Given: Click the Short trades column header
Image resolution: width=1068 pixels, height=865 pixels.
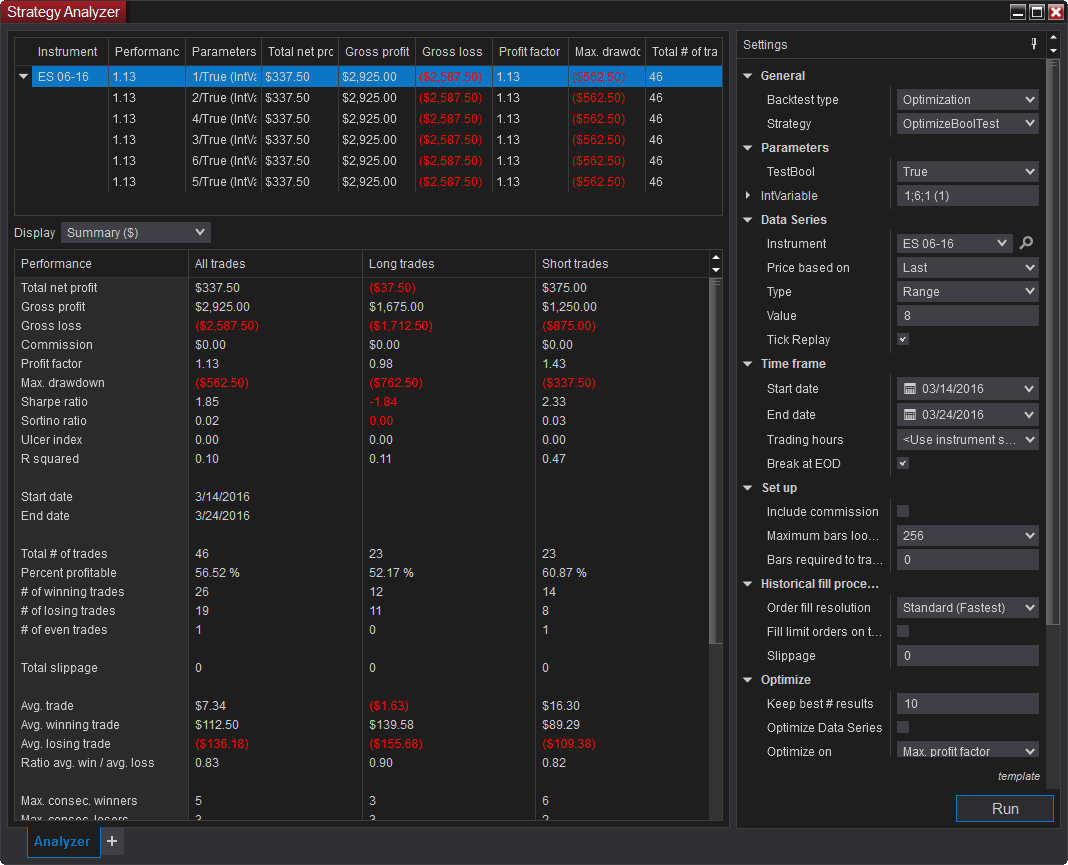Looking at the screenshot, I should coord(622,264).
